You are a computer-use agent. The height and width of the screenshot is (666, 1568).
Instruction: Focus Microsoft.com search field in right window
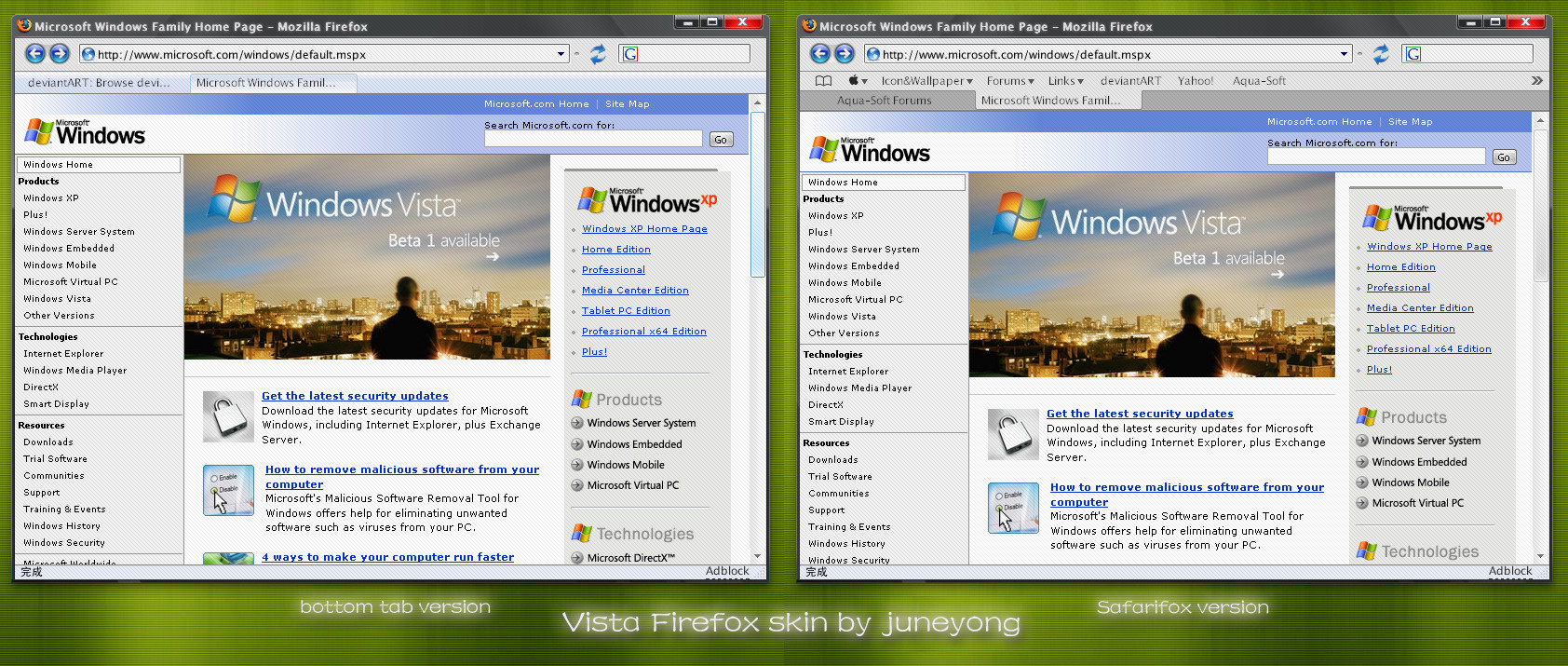pos(1376,156)
